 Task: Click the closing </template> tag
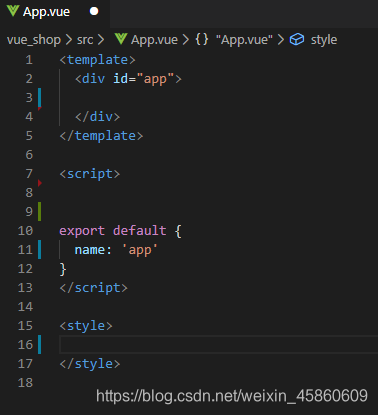tap(101, 136)
